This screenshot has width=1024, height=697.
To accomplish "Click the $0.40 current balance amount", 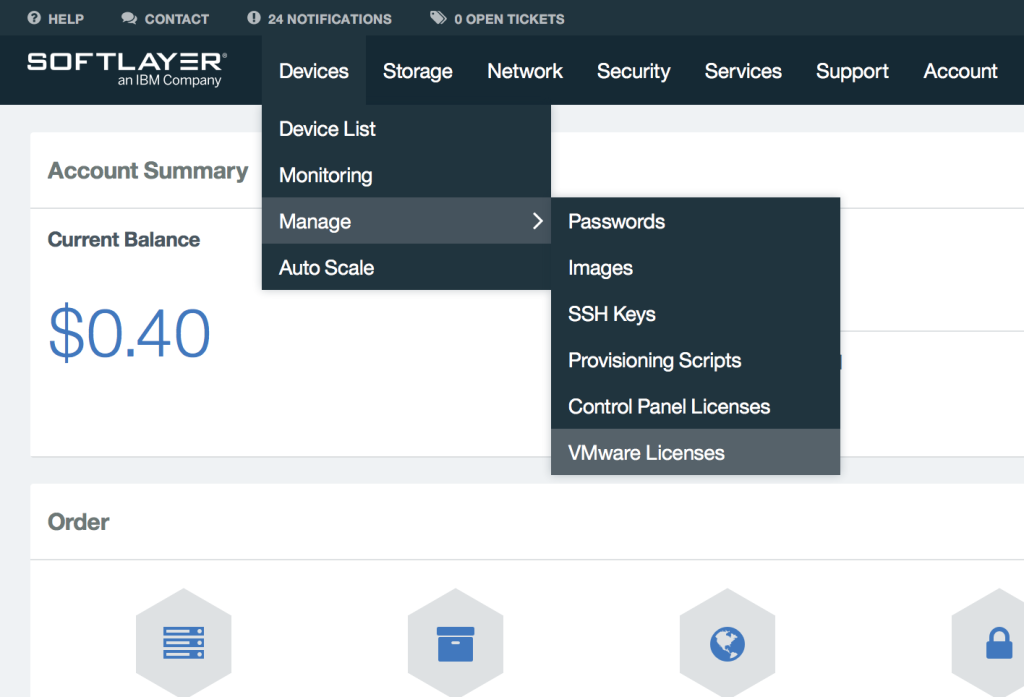I will click(129, 333).
